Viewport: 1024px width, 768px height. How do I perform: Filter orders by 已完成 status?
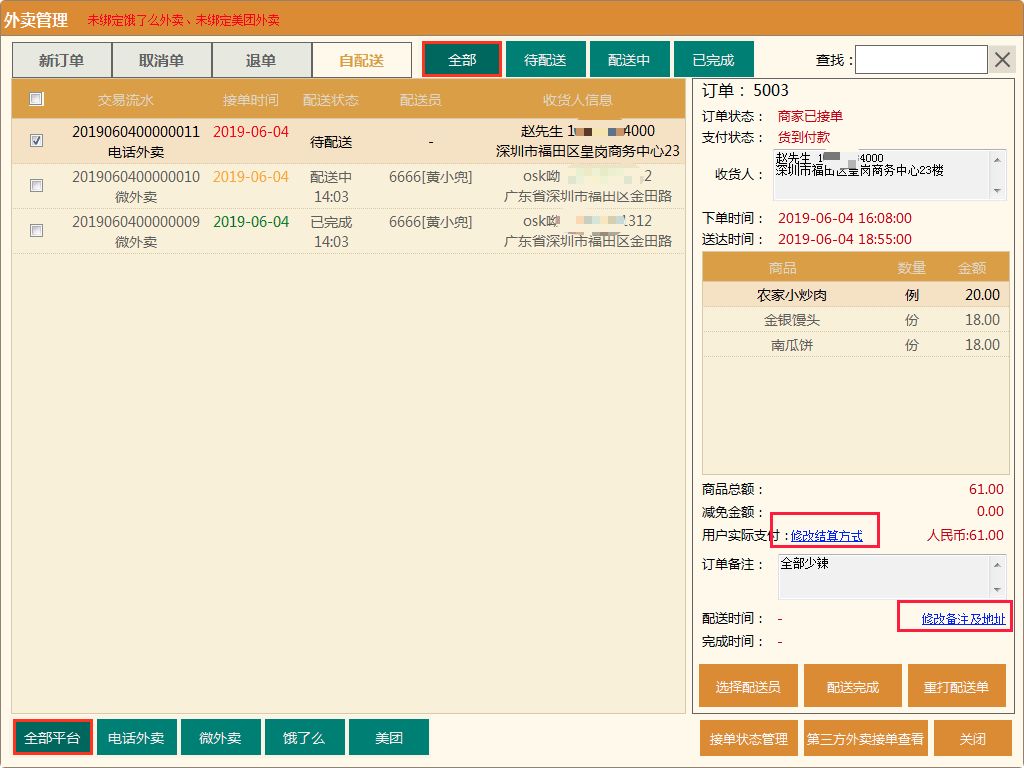[x=714, y=60]
